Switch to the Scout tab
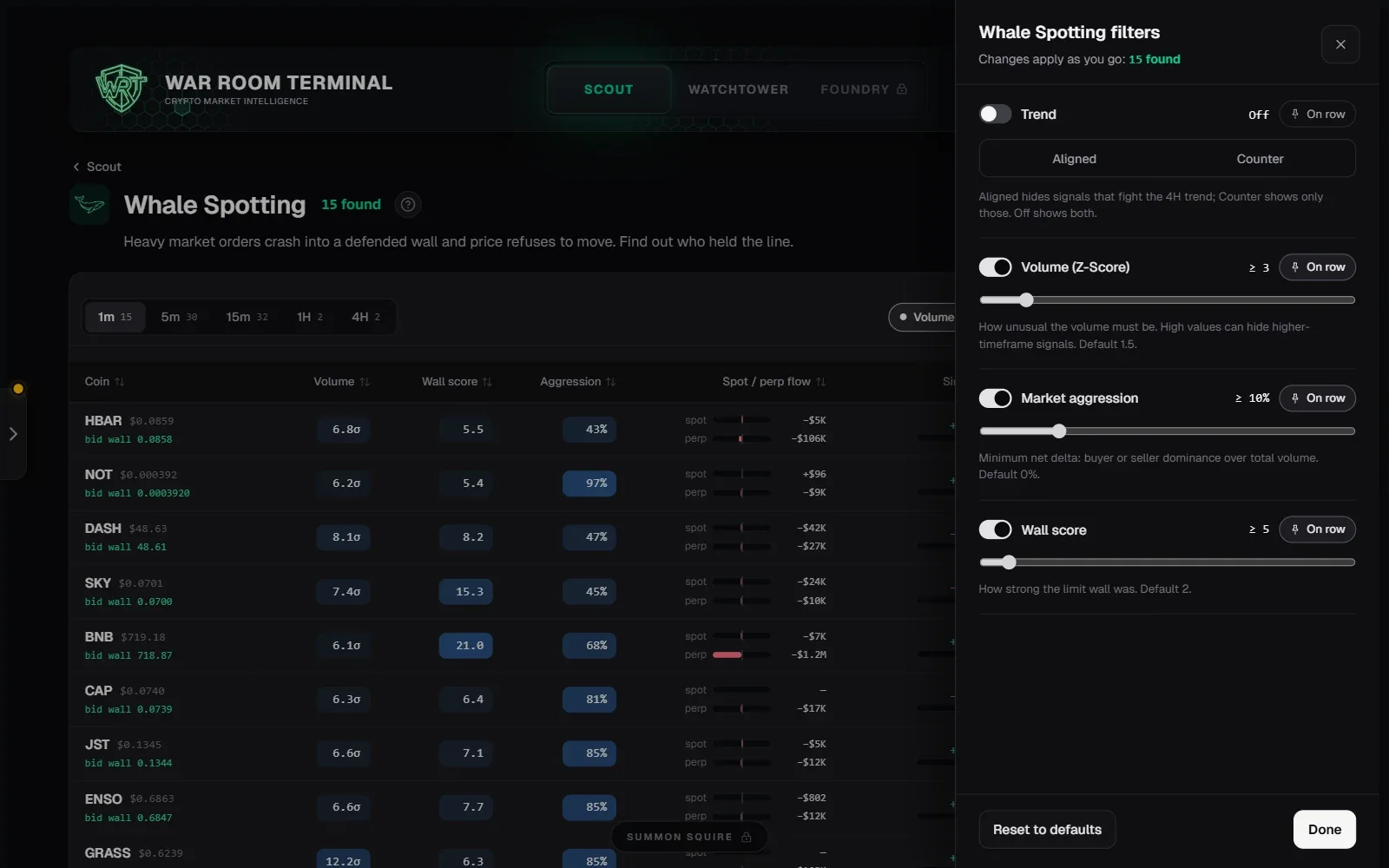The height and width of the screenshot is (868, 1389). pos(609,89)
